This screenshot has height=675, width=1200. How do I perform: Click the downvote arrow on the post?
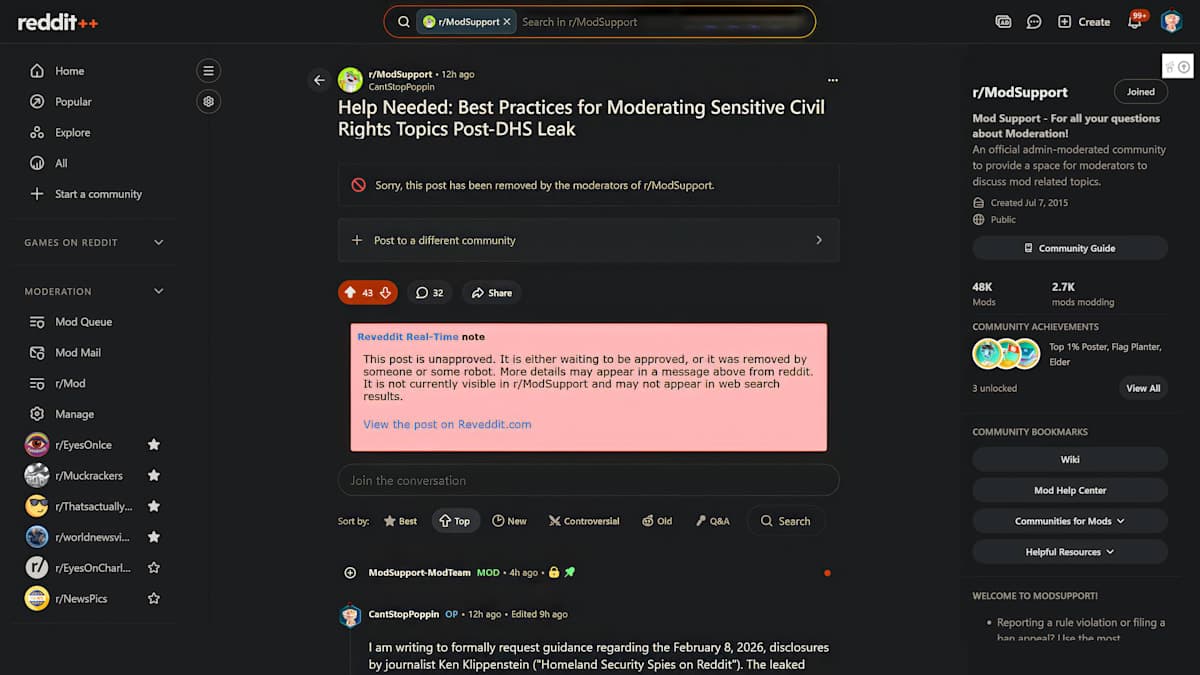click(383, 292)
